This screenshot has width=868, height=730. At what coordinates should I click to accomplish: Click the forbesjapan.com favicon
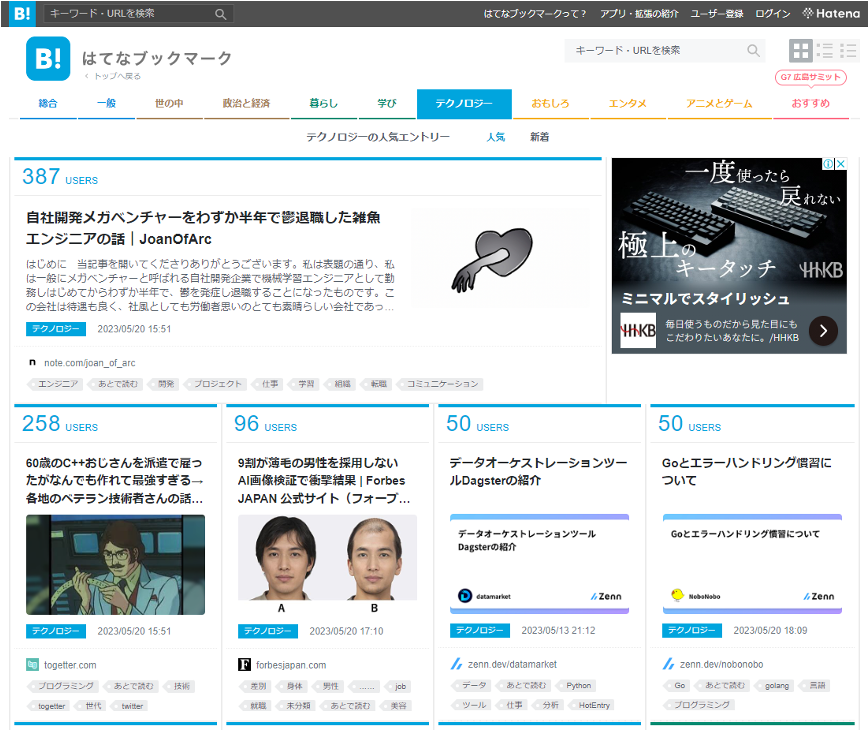coord(244,665)
